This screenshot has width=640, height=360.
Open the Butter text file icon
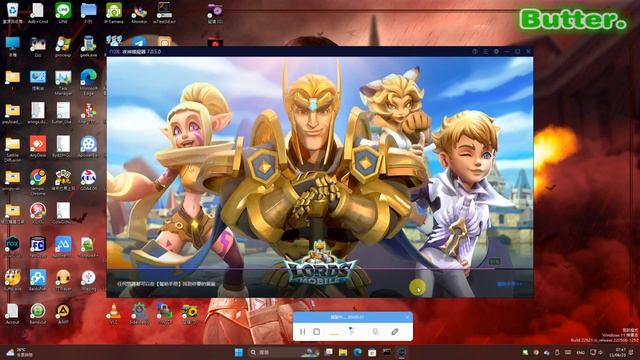[x=63, y=113]
